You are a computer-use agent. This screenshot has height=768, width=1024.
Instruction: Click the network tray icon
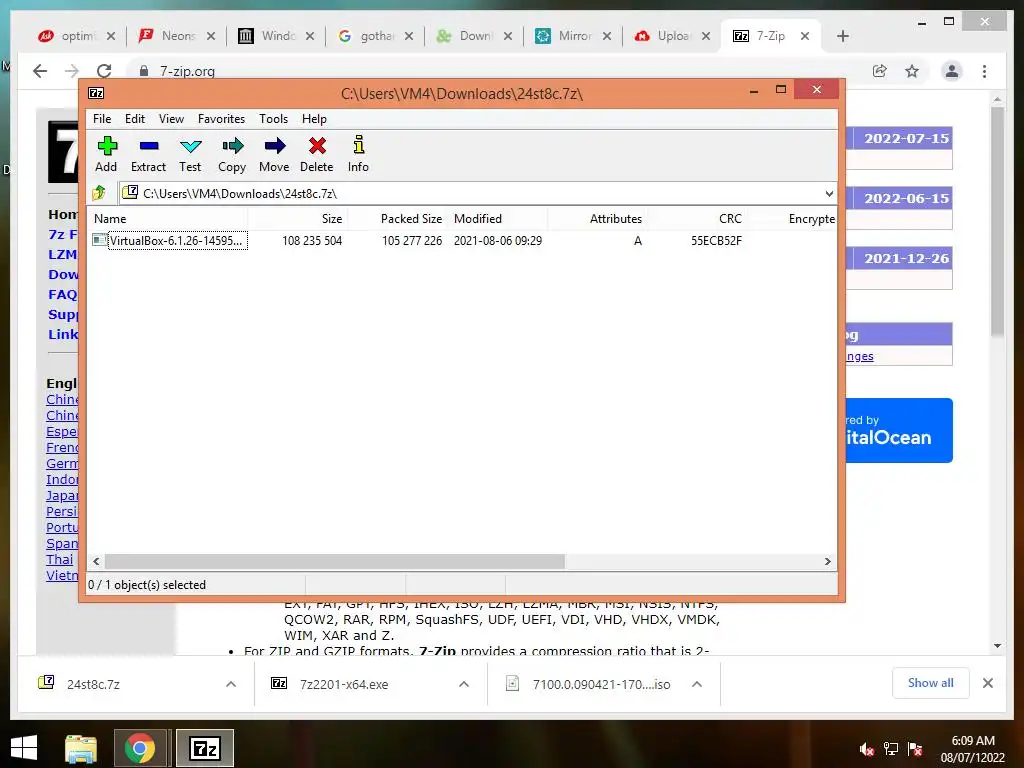pos(891,749)
